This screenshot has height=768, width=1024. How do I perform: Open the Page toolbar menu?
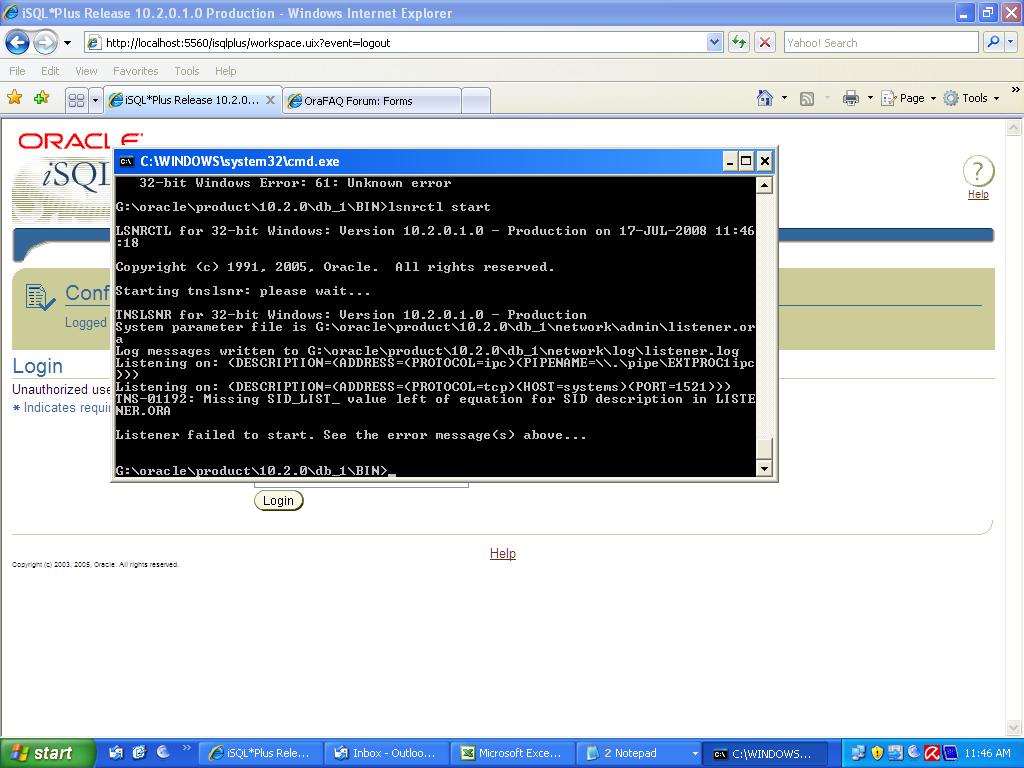click(x=908, y=98)
